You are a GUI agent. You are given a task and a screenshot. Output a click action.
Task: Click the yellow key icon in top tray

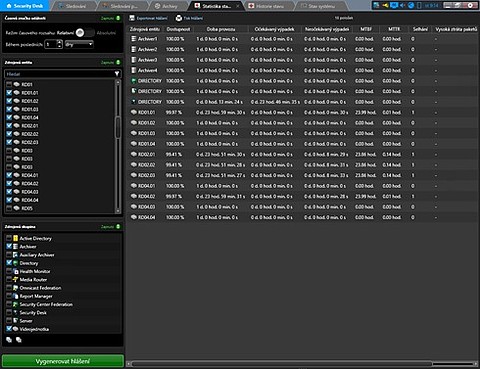pos(385,5)
